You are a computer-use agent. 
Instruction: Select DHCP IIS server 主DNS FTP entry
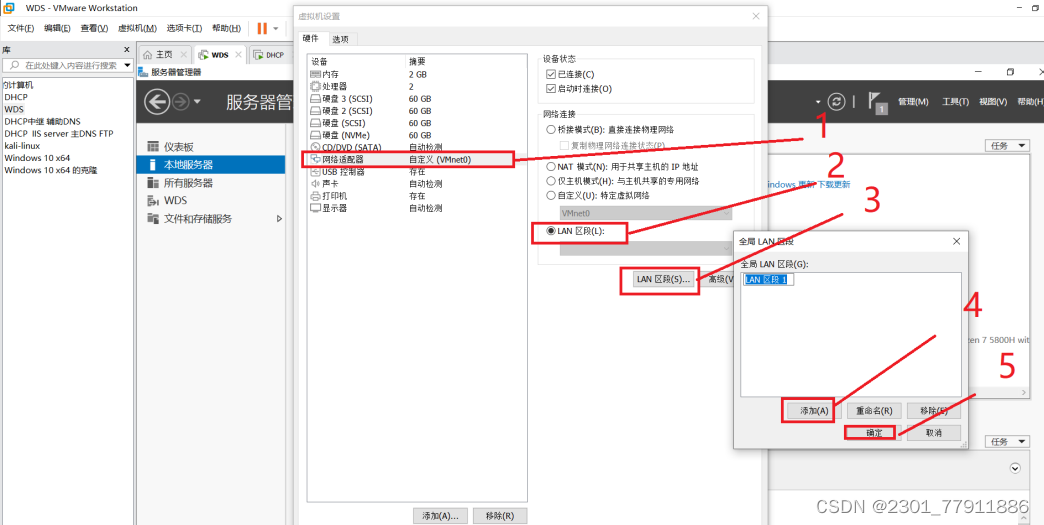point(59,133)
